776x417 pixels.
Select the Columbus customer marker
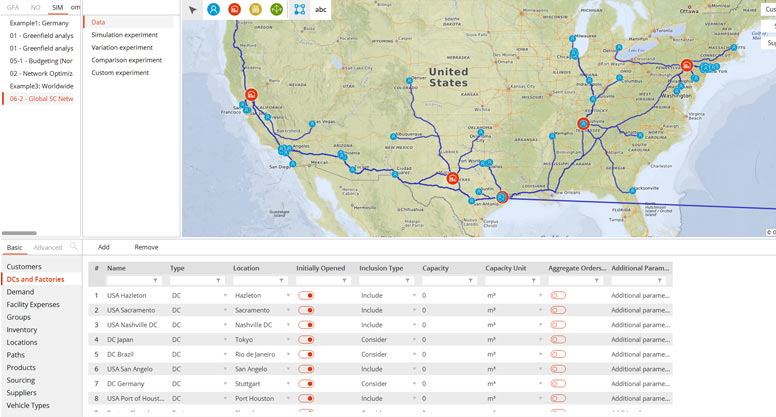[619, 78]
